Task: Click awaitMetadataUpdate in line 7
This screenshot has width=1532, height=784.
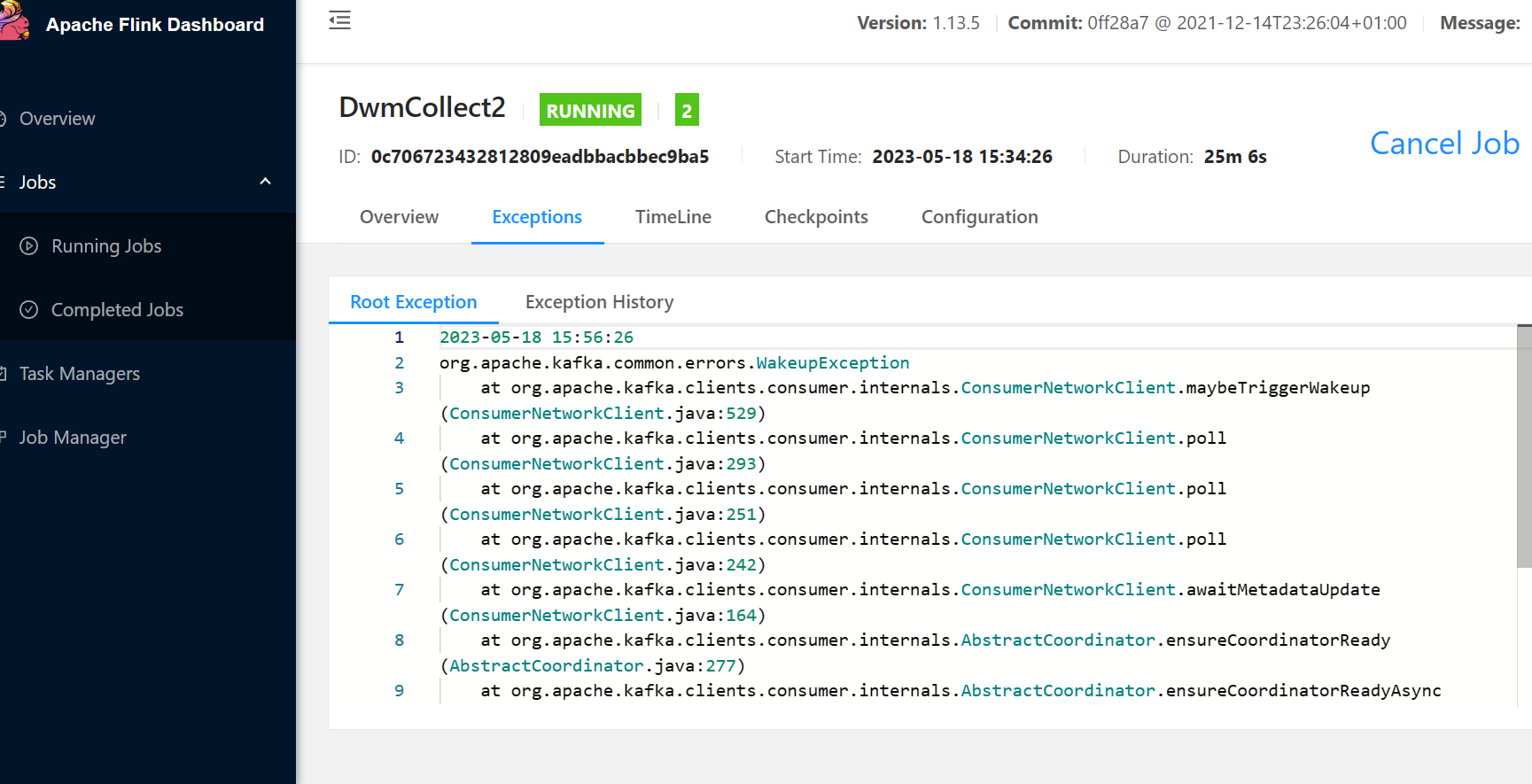Action: [x=1283, y=590]
